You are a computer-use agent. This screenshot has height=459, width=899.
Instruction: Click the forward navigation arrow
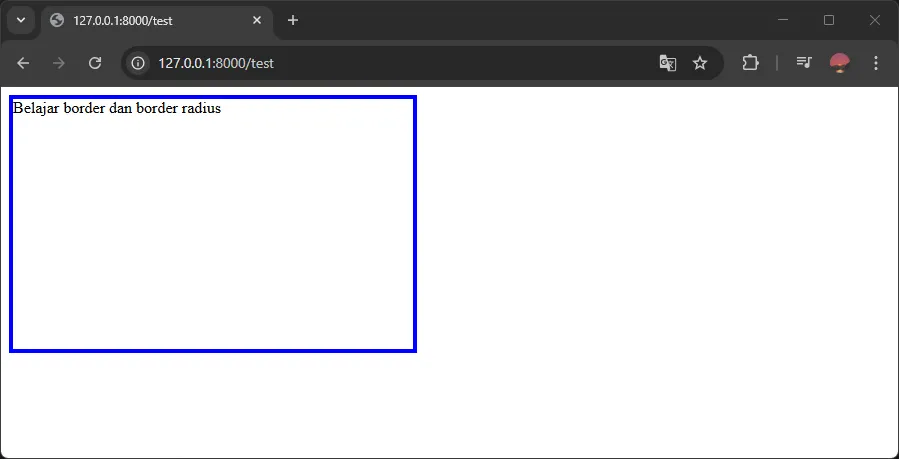coord(59,63)
